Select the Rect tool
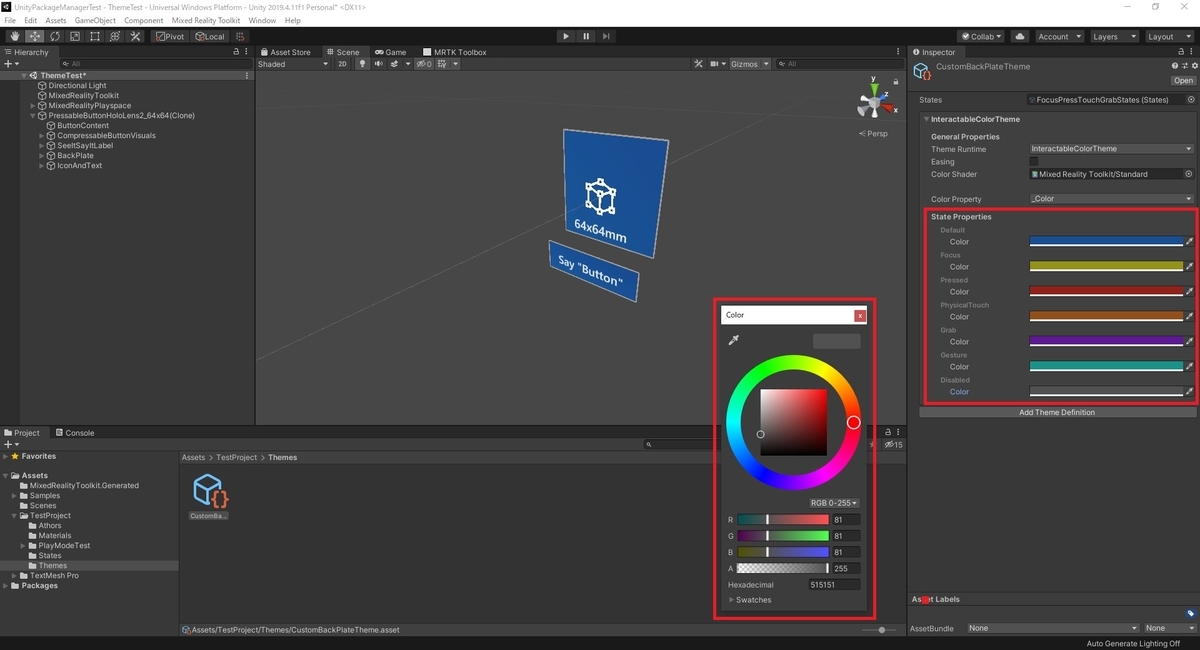Viewport: 1200px width, 650px height. click(x=94, y=36)
